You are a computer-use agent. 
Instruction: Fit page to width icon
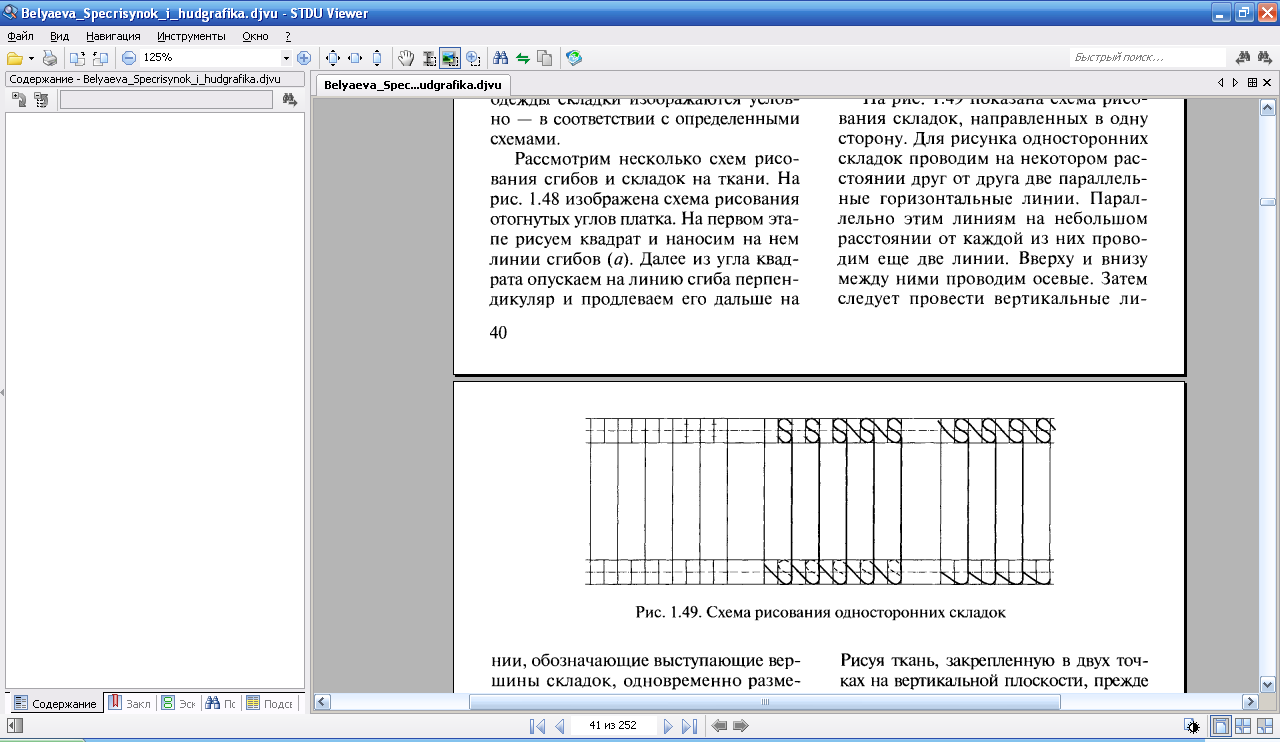point(355,58)
